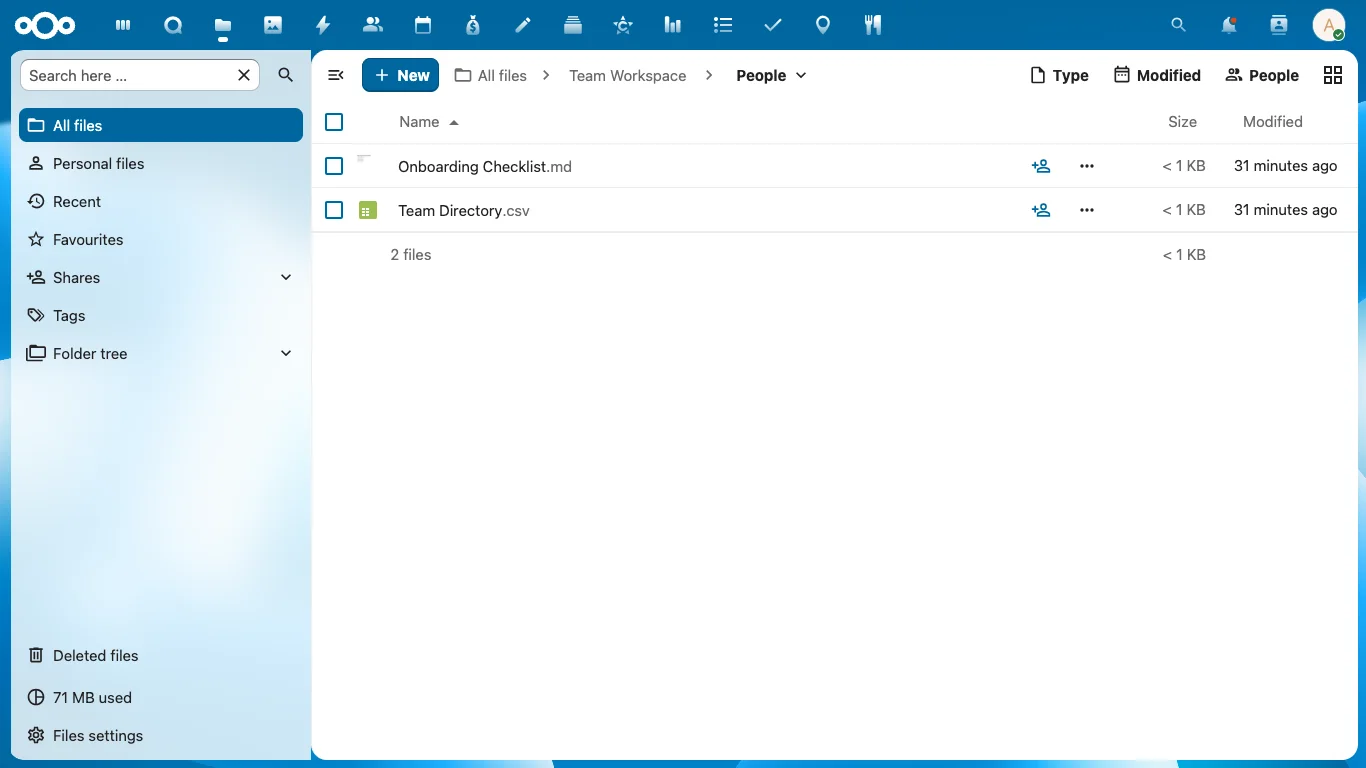This screenshot has height=768, width=1366.
Task: Open the Tasks checkmark icon
Action: pos(773,25)
